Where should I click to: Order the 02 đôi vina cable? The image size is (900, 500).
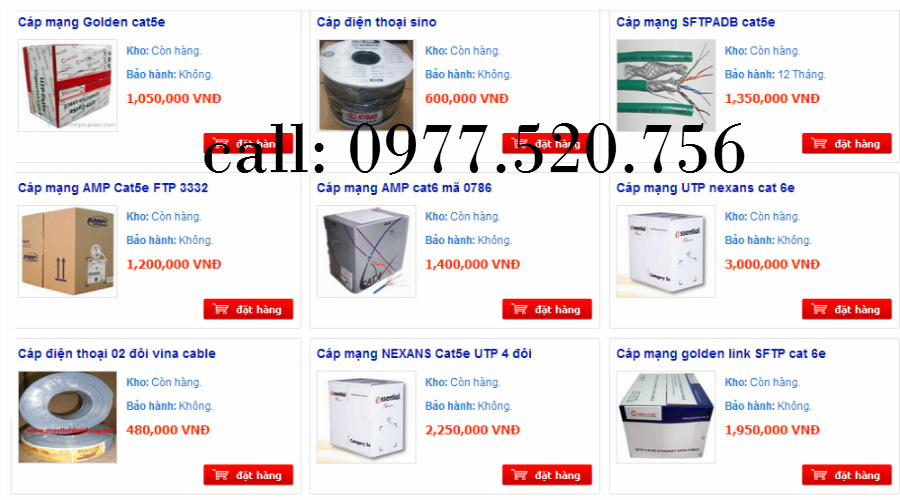248,475
